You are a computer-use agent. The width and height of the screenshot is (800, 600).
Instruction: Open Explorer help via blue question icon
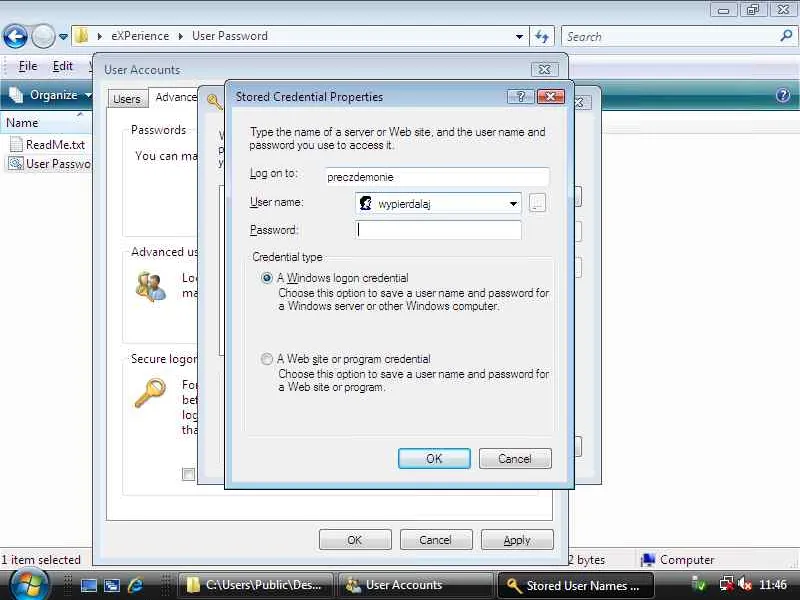pyautogui.click(x=783, y=95)
